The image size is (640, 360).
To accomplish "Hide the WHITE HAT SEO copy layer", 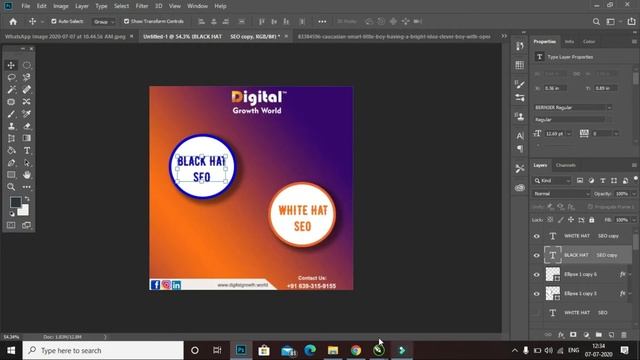I will [x=537, y=236].
